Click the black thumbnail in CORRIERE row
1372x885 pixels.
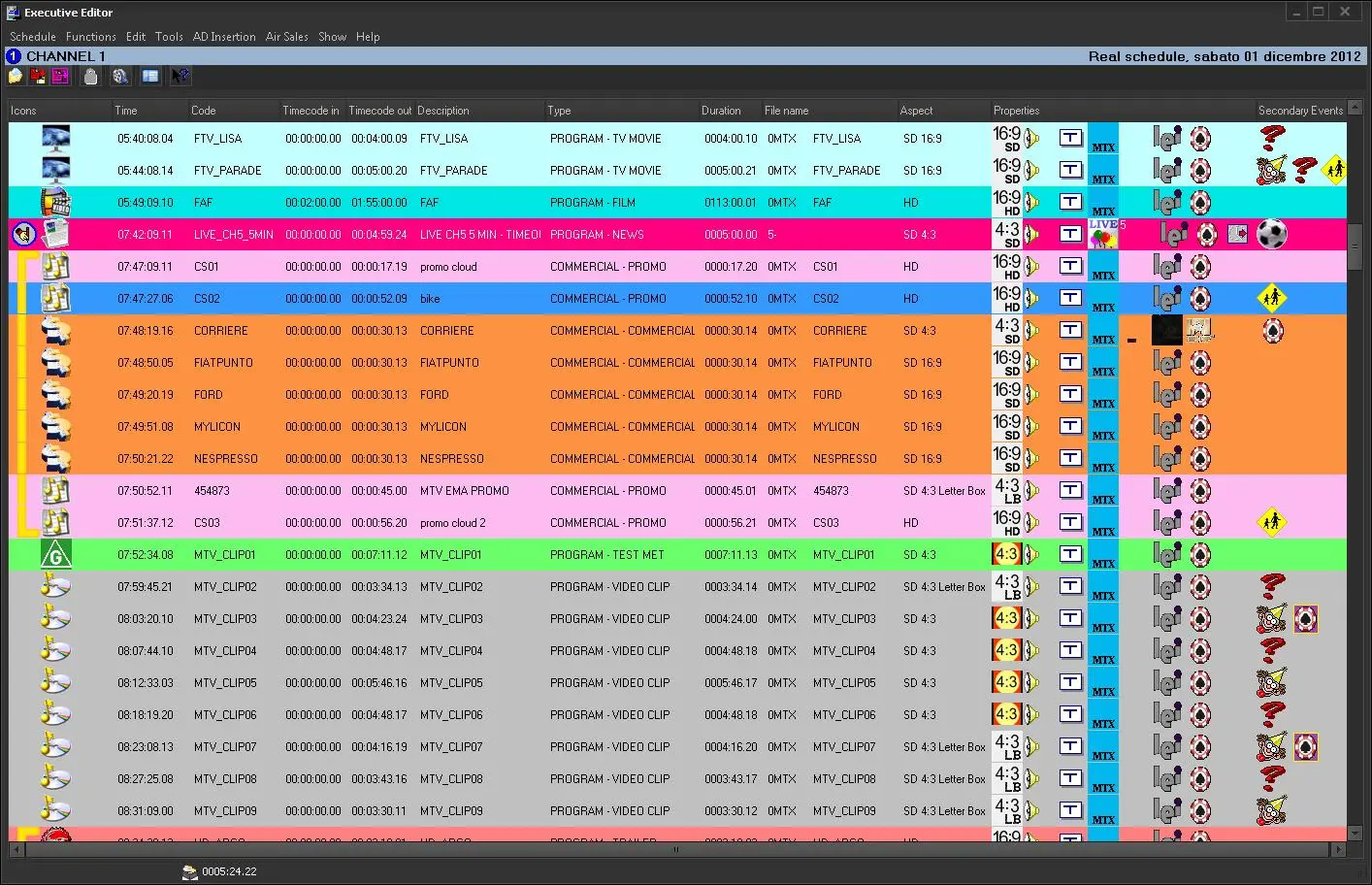(x=1166, y=330)
